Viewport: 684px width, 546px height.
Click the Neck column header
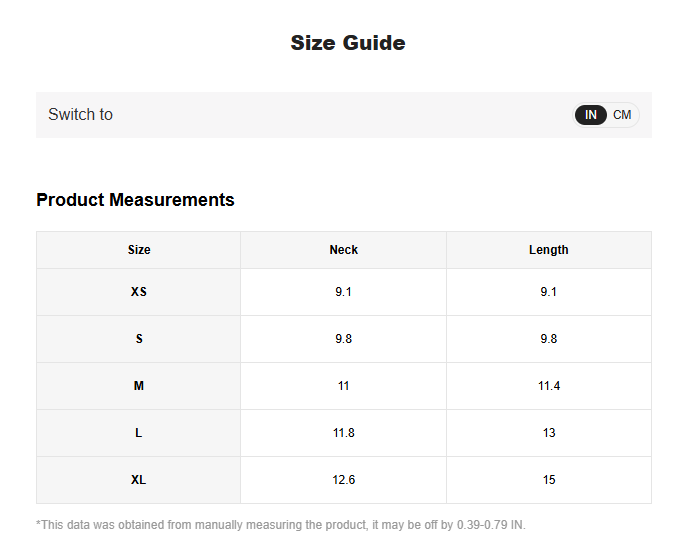343,250
